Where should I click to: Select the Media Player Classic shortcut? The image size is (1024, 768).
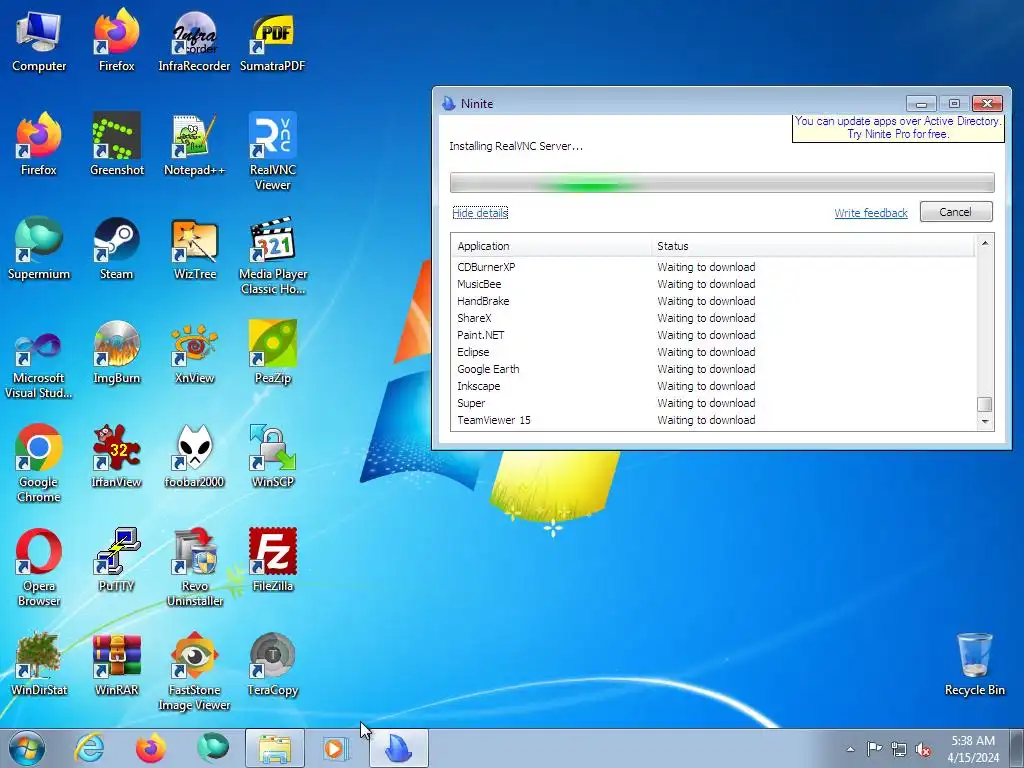pos(272,256)
